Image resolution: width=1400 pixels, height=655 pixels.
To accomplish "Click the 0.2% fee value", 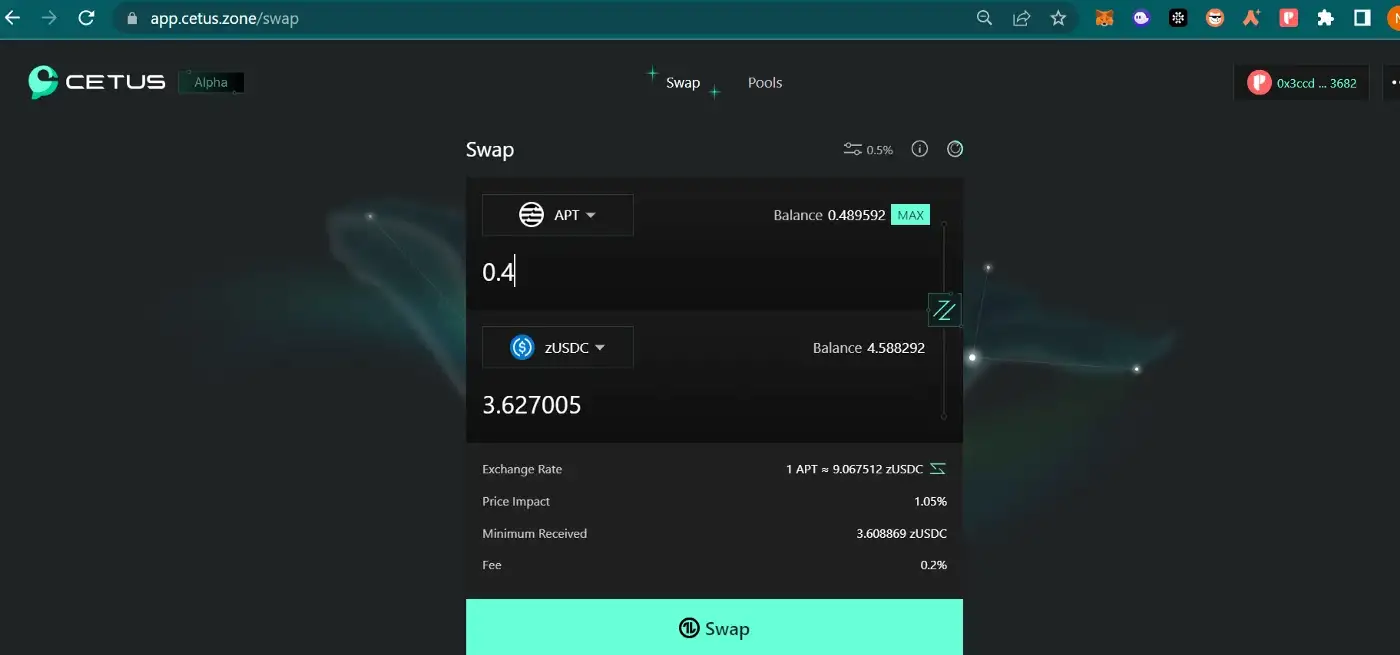I will [933, 565].
